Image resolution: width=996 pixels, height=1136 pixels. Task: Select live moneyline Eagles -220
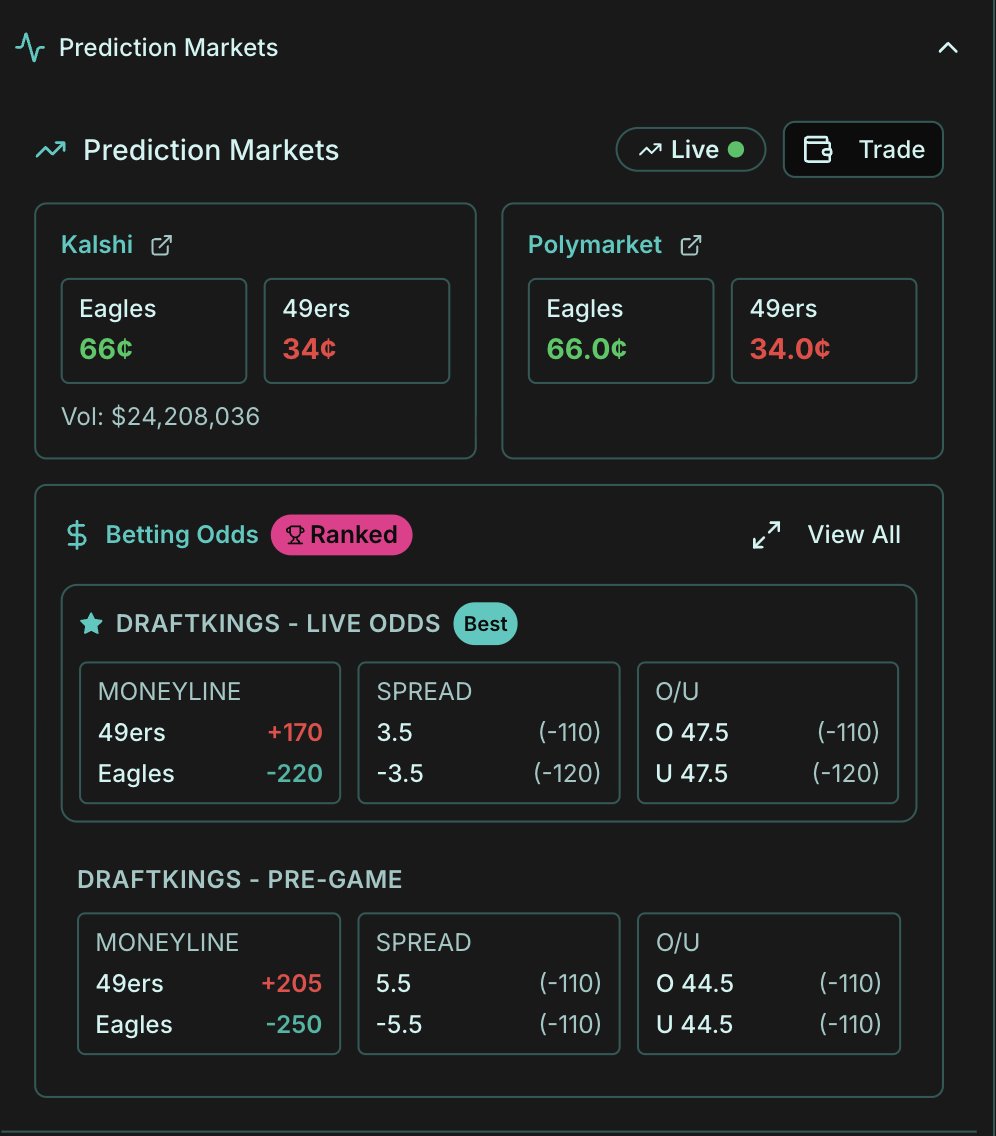(x=210, y=774)
